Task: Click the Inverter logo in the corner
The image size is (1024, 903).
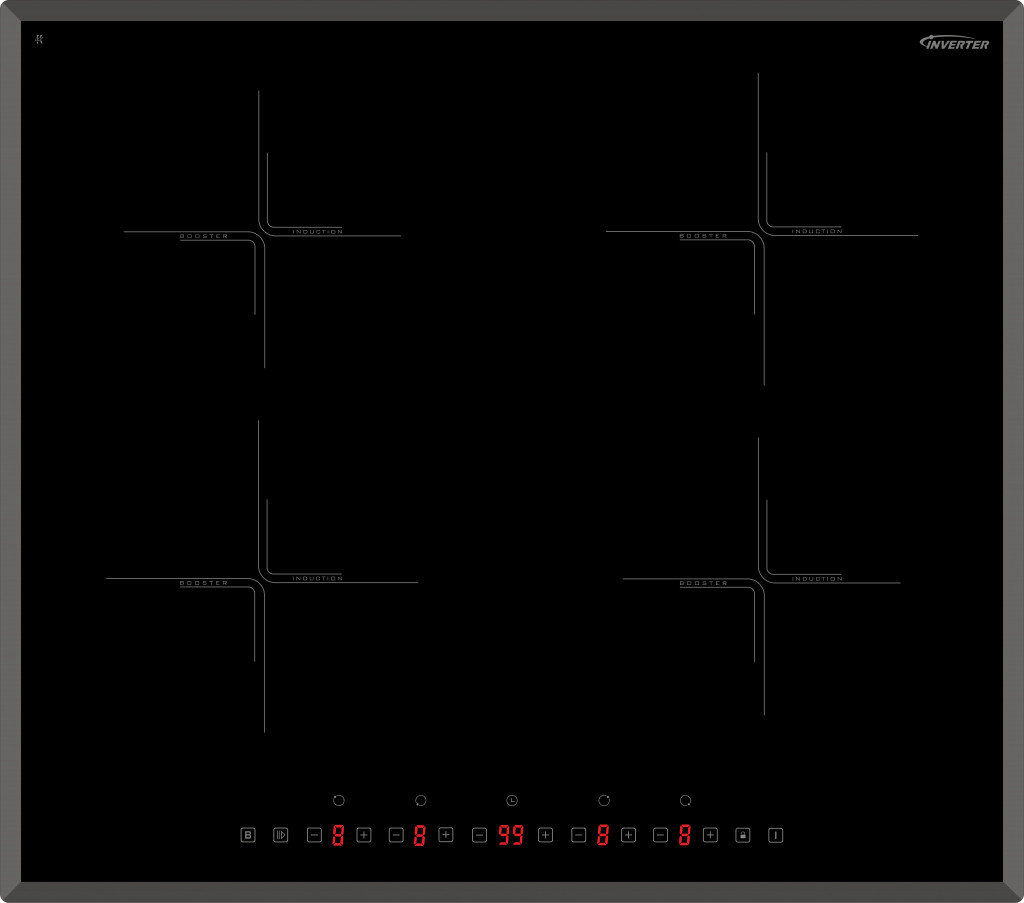Action: click(x=954, y=43)
